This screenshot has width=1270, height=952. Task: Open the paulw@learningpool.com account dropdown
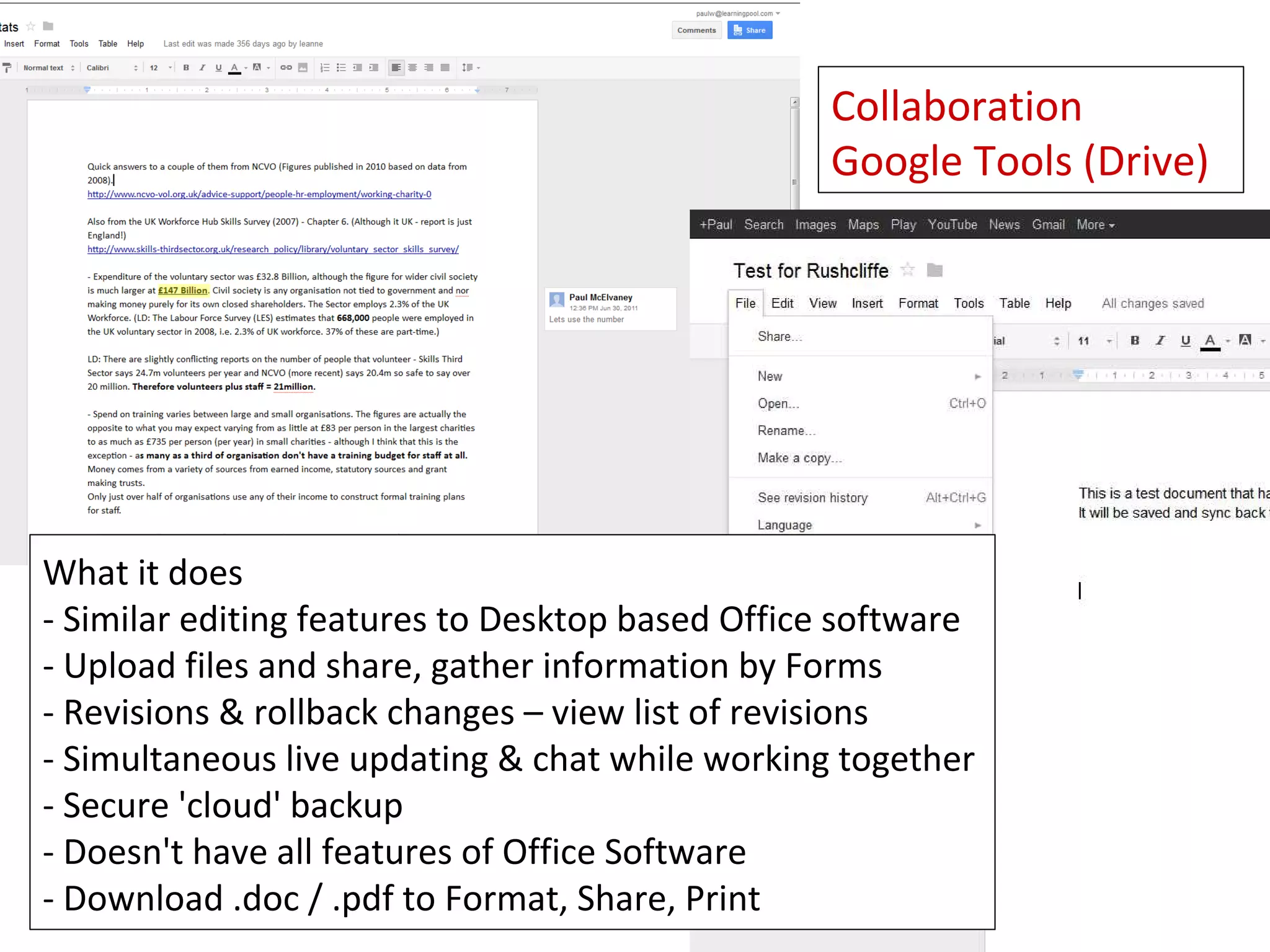[x=738, y=13]
